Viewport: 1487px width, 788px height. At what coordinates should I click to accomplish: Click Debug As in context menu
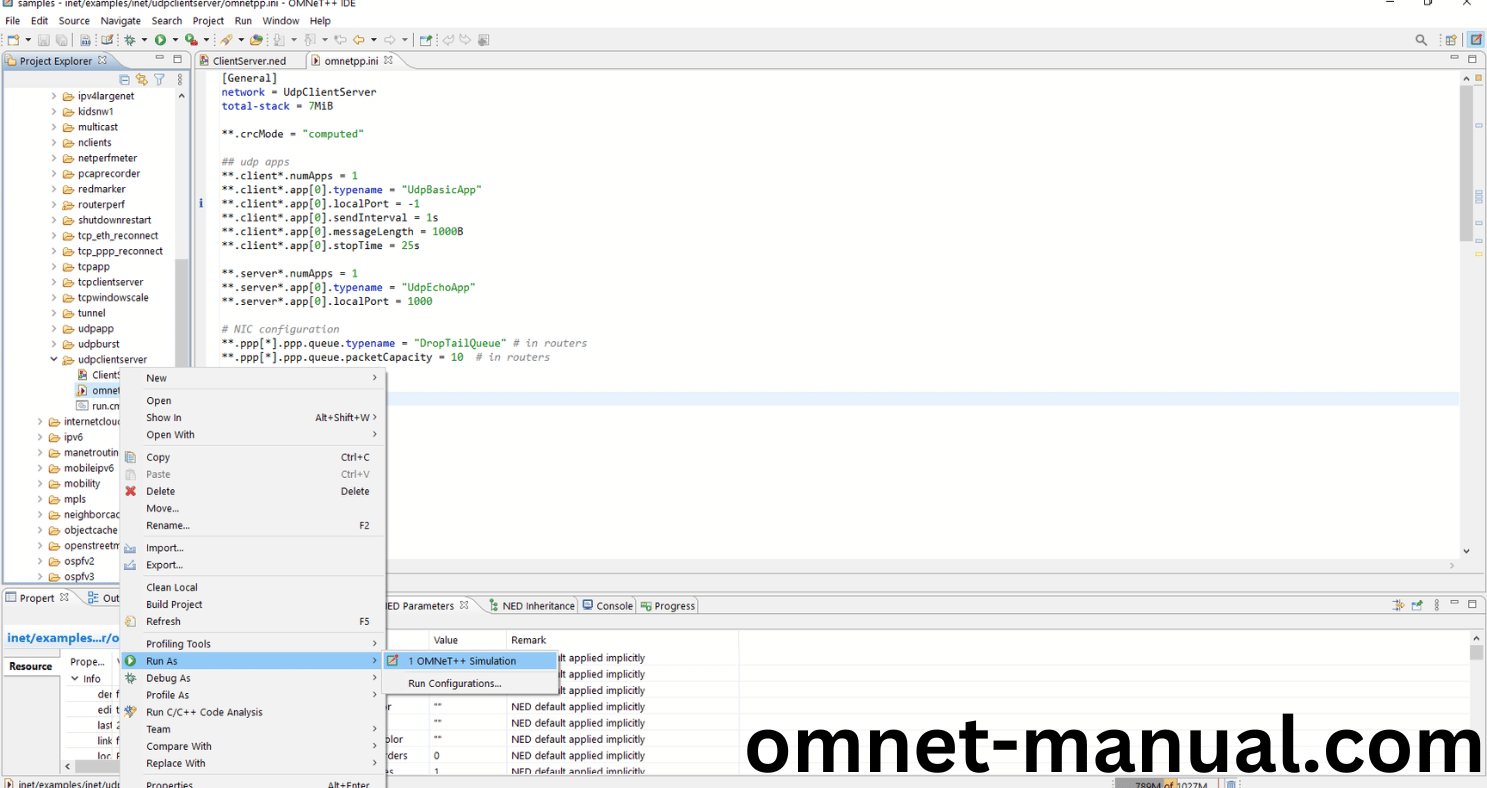pos(252,678)
